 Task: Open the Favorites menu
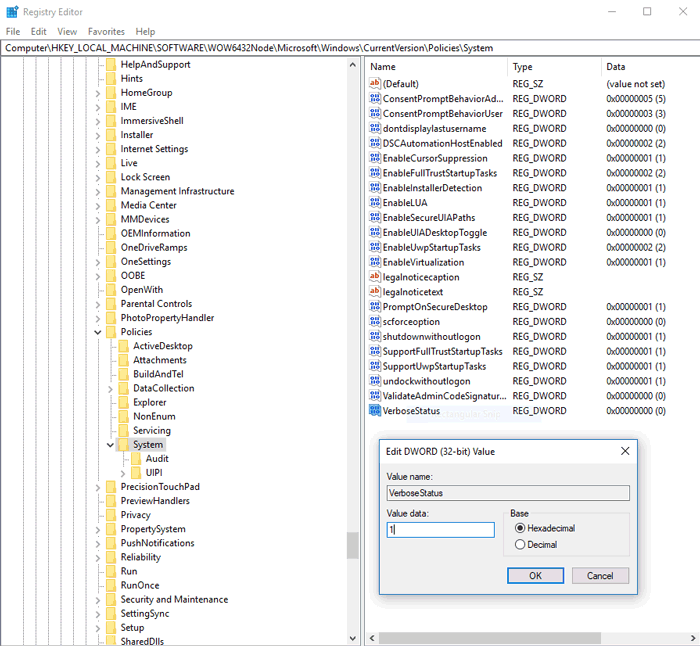106,32
